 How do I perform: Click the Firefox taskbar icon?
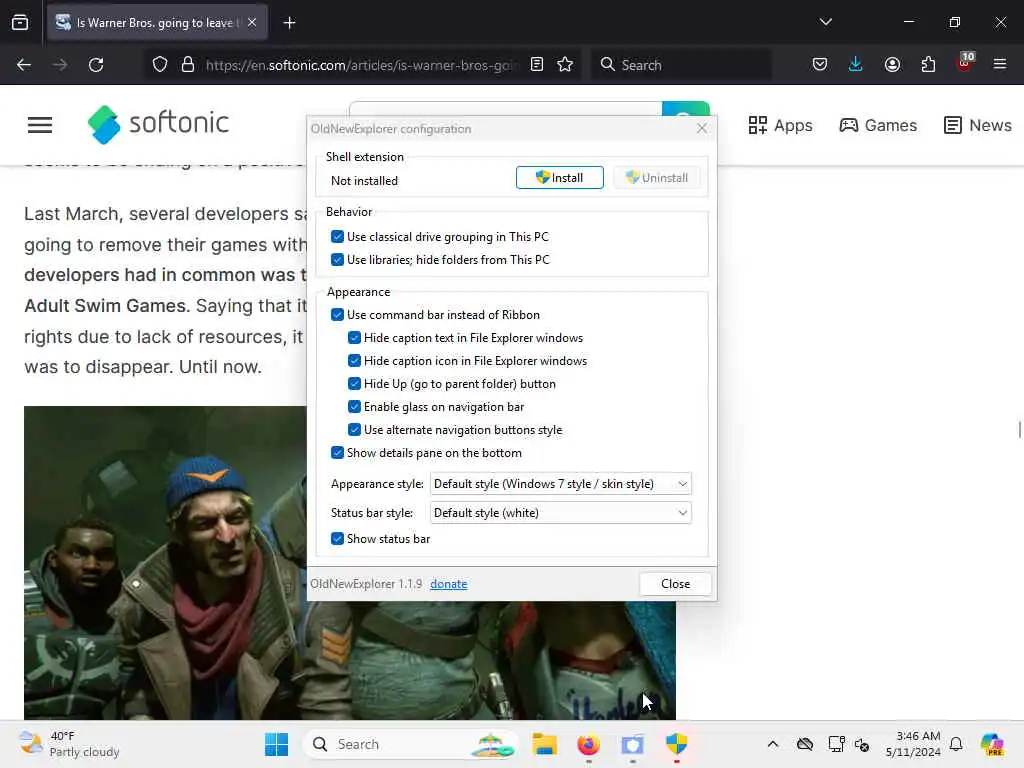coord(588,744)
